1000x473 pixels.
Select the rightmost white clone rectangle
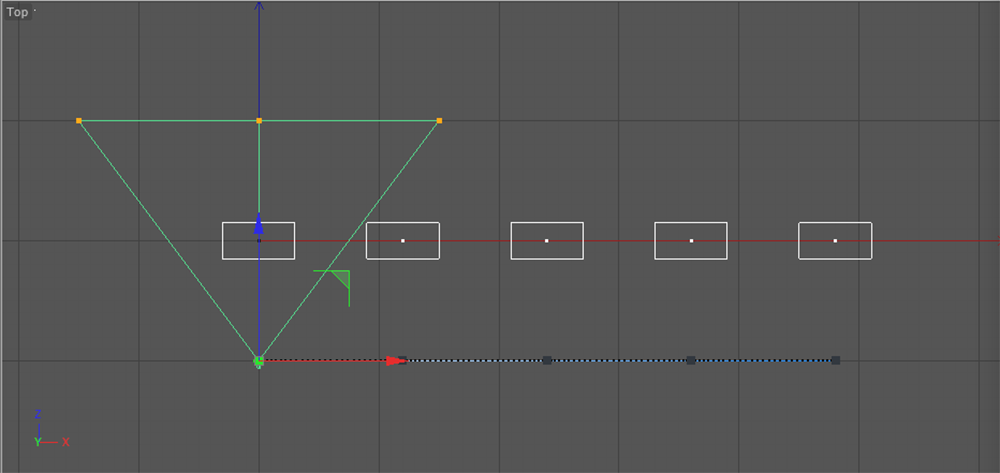(835, 241)
